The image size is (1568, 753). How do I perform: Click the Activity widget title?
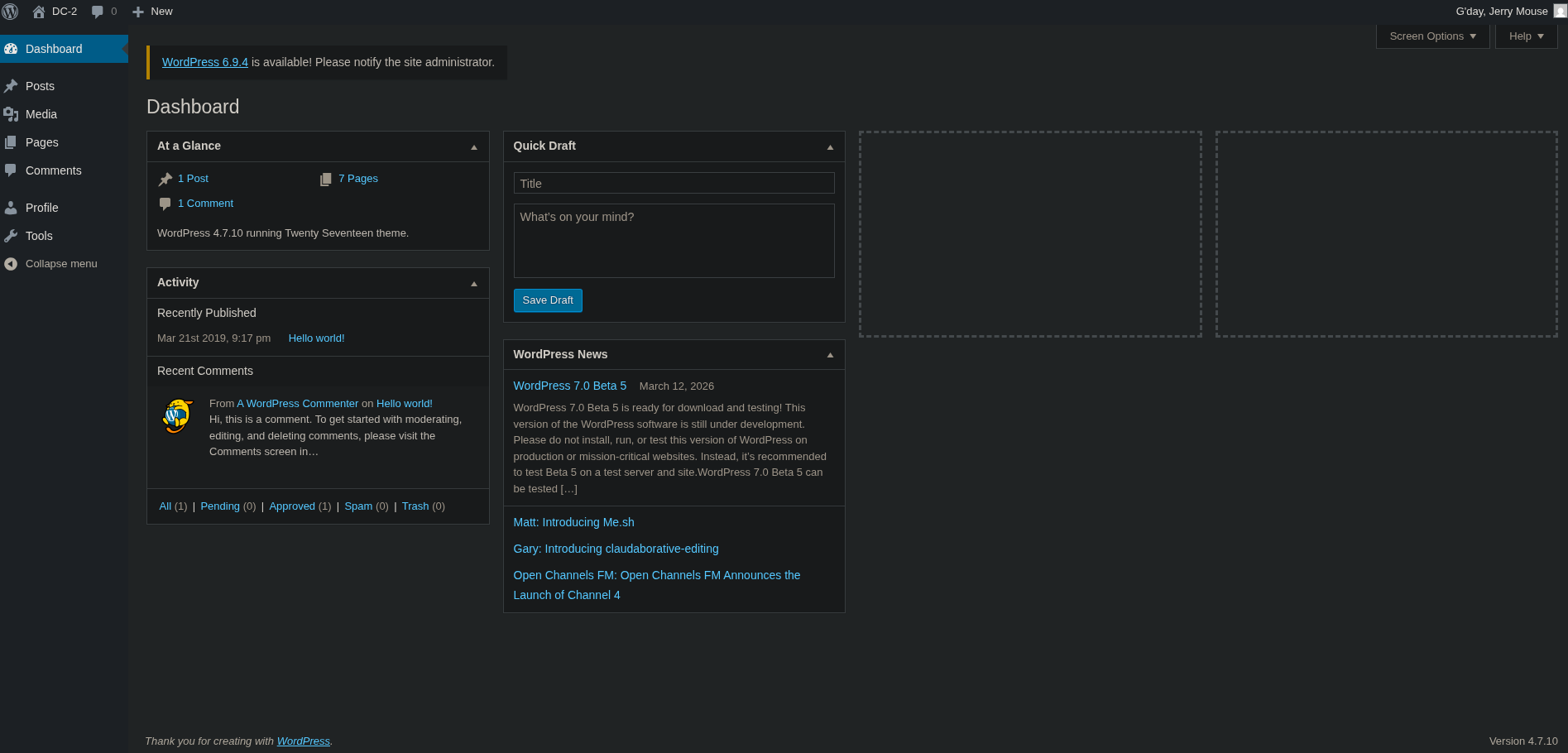[178, 282]
